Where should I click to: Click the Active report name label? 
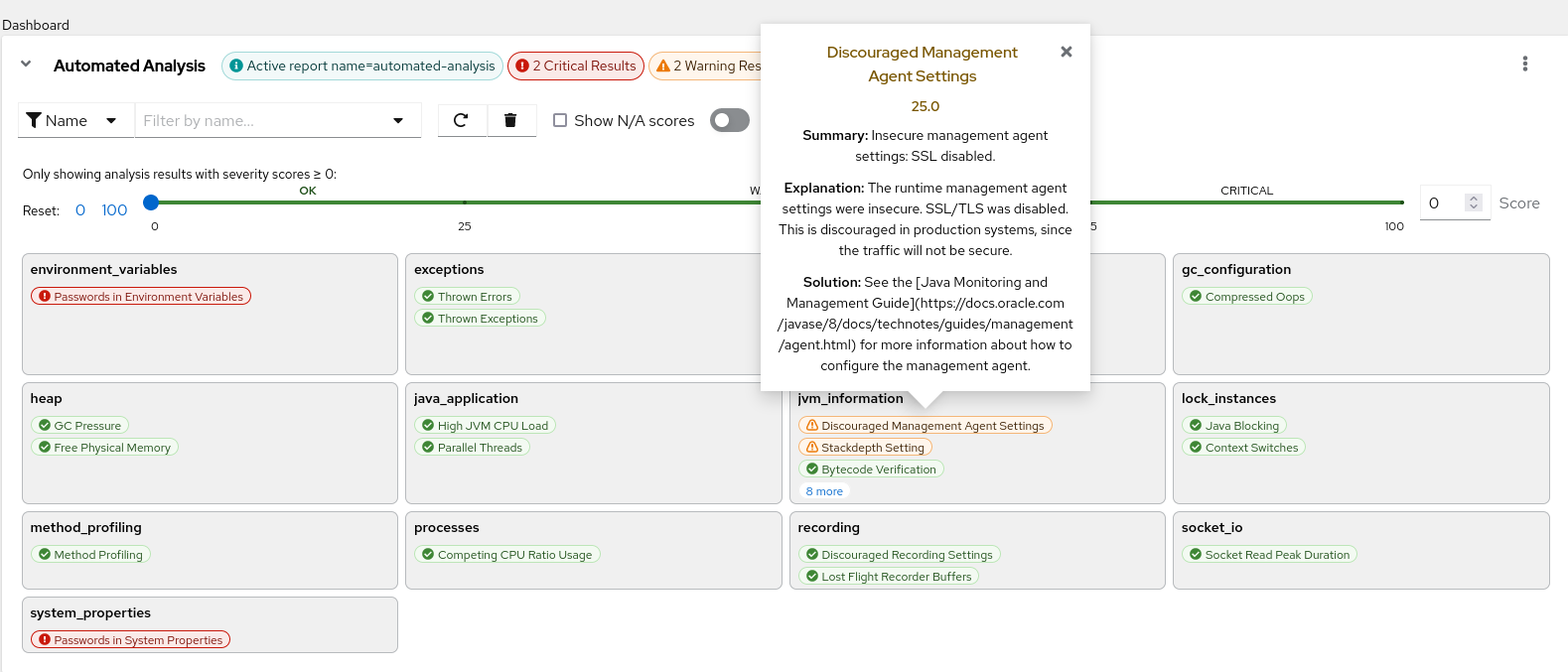362,67
